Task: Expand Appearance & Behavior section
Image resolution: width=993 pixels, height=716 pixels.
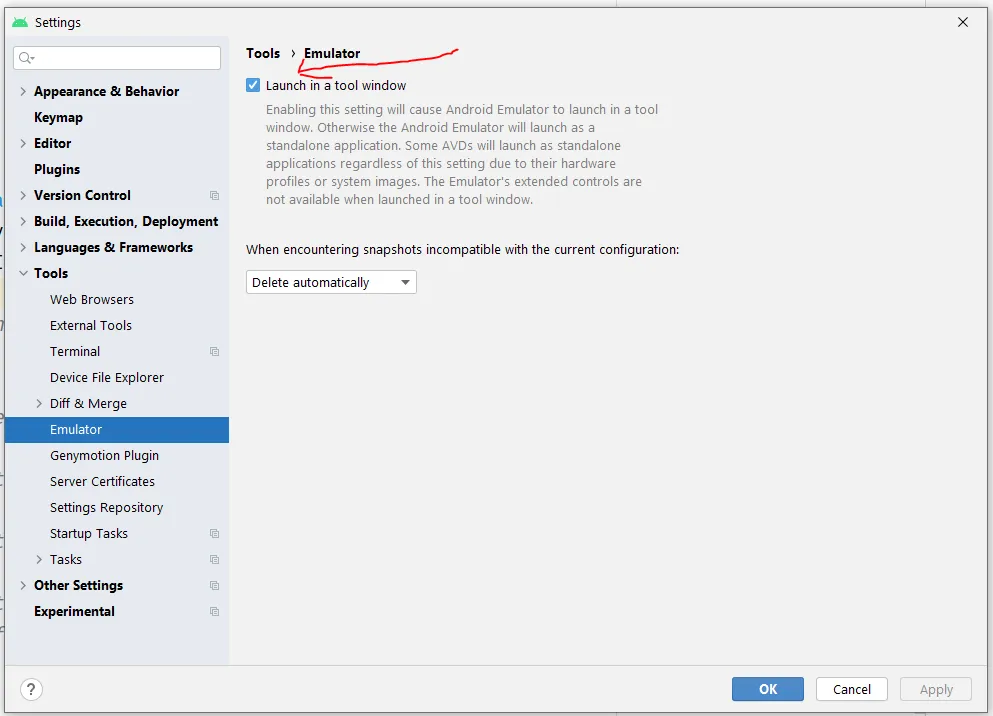Action: coord(23,91)
